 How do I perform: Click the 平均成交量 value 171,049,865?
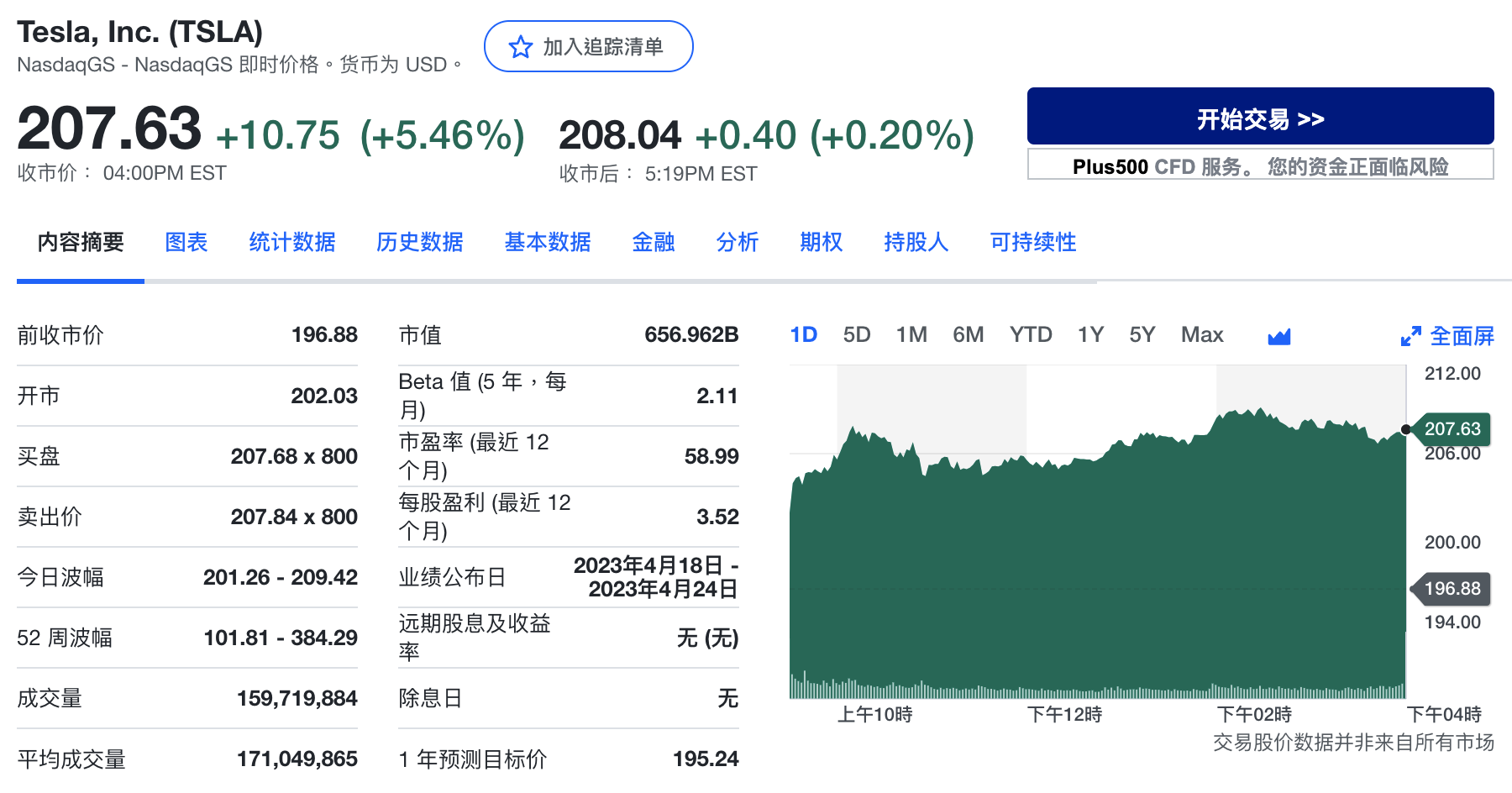click(x=297, y=759)
